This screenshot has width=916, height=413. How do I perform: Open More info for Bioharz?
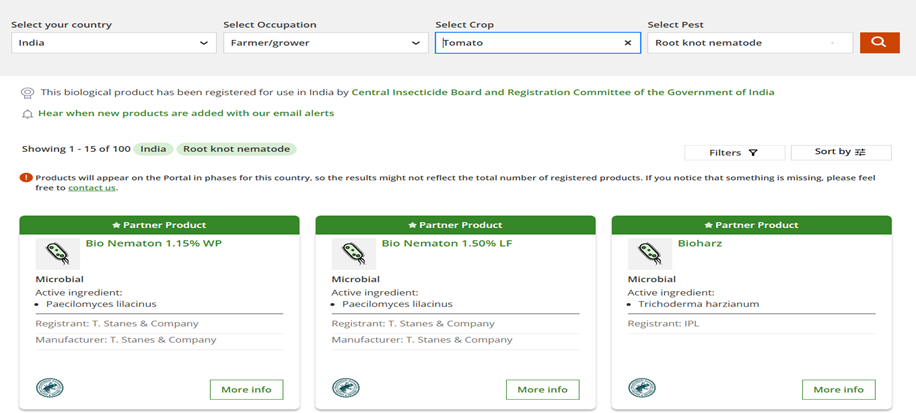(x=839, y=389)
